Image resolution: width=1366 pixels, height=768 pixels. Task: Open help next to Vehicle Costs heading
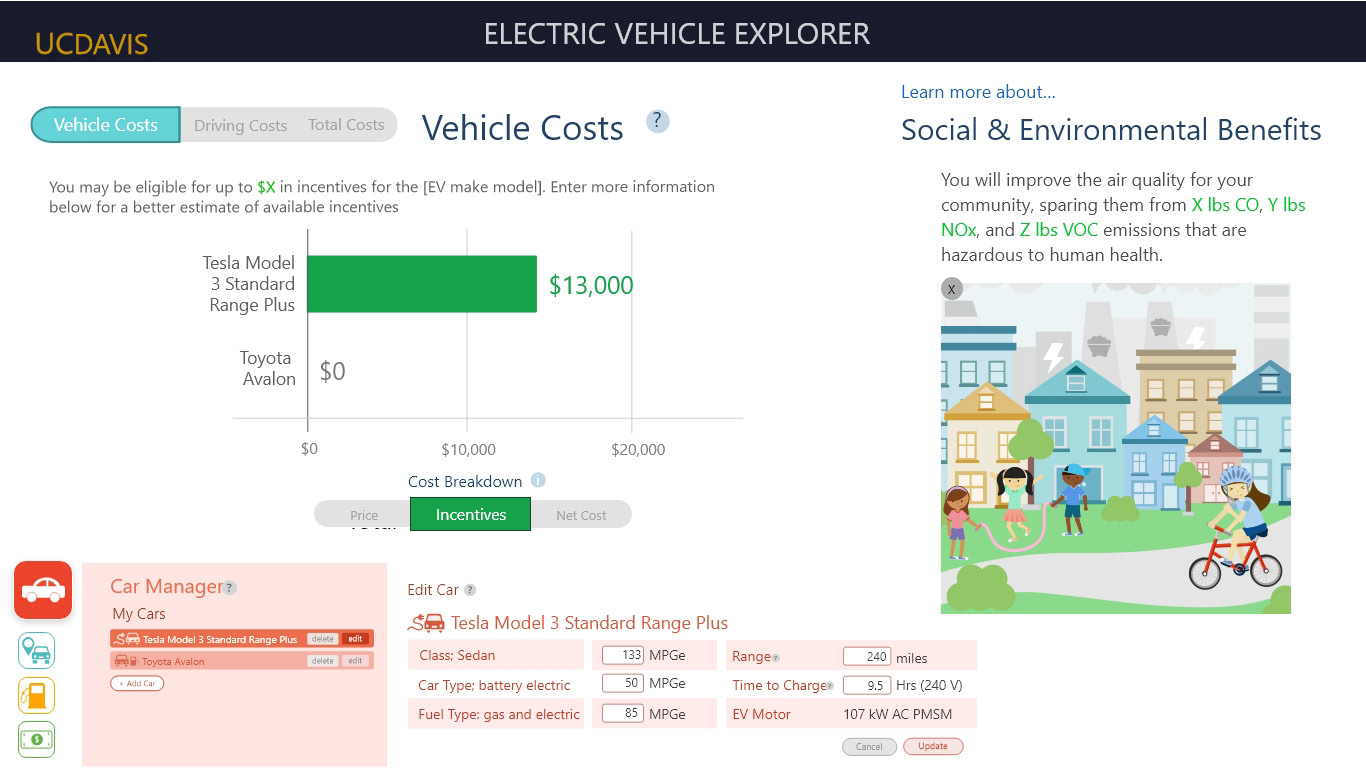tap(657, 121)
